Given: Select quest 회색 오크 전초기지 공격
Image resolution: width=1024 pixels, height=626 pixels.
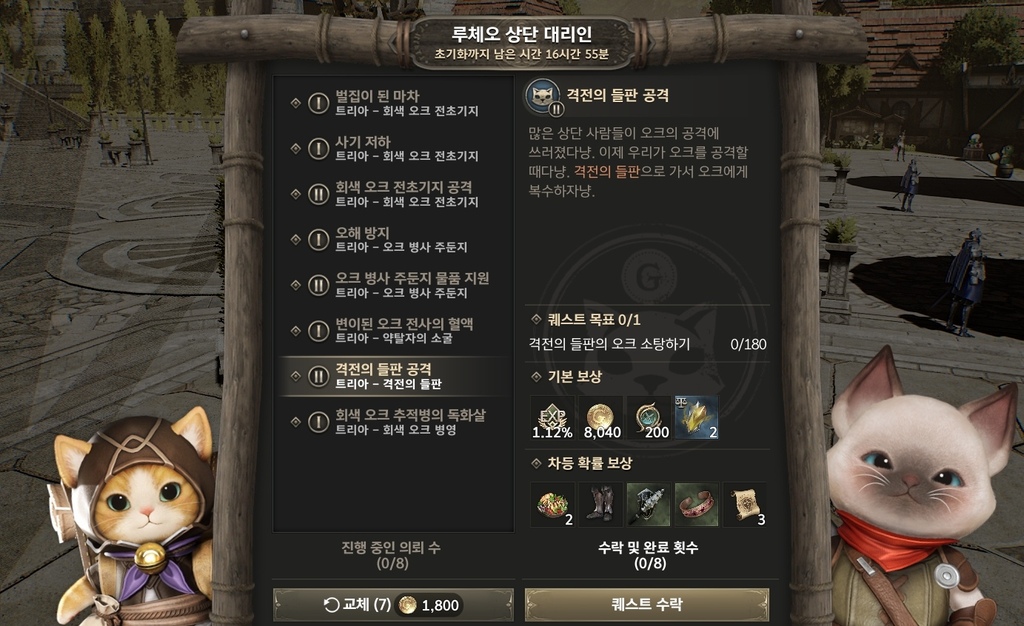Looking at the screenshot, I should click(392, 194).
